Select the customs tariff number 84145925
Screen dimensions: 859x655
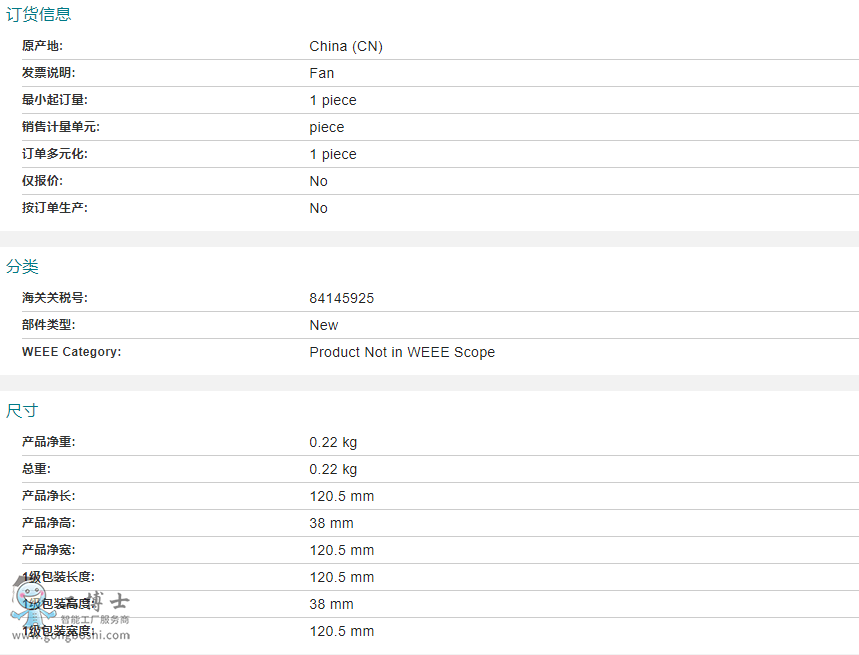click(342, 298)
